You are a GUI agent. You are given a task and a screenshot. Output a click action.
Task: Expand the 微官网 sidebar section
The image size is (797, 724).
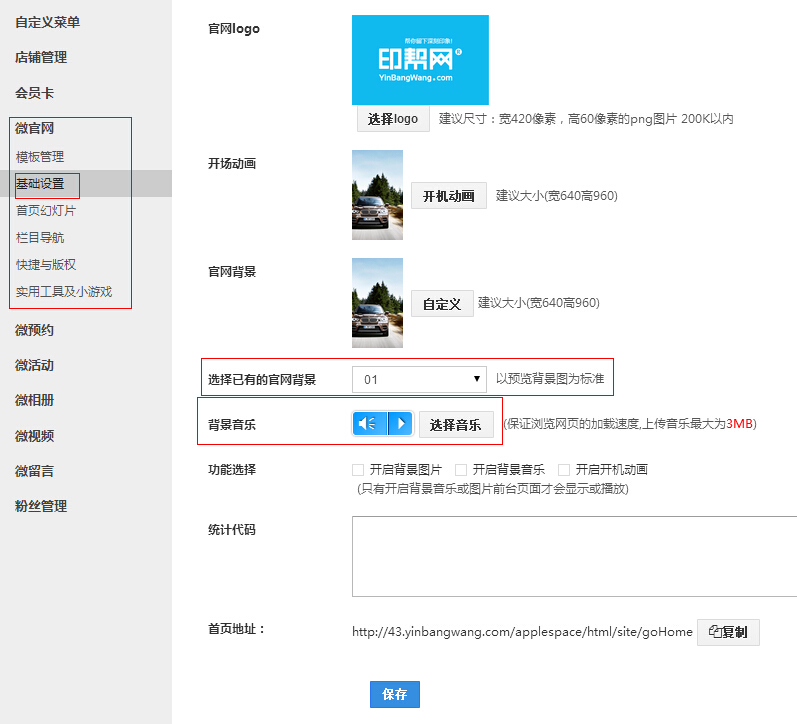[34, 128]
